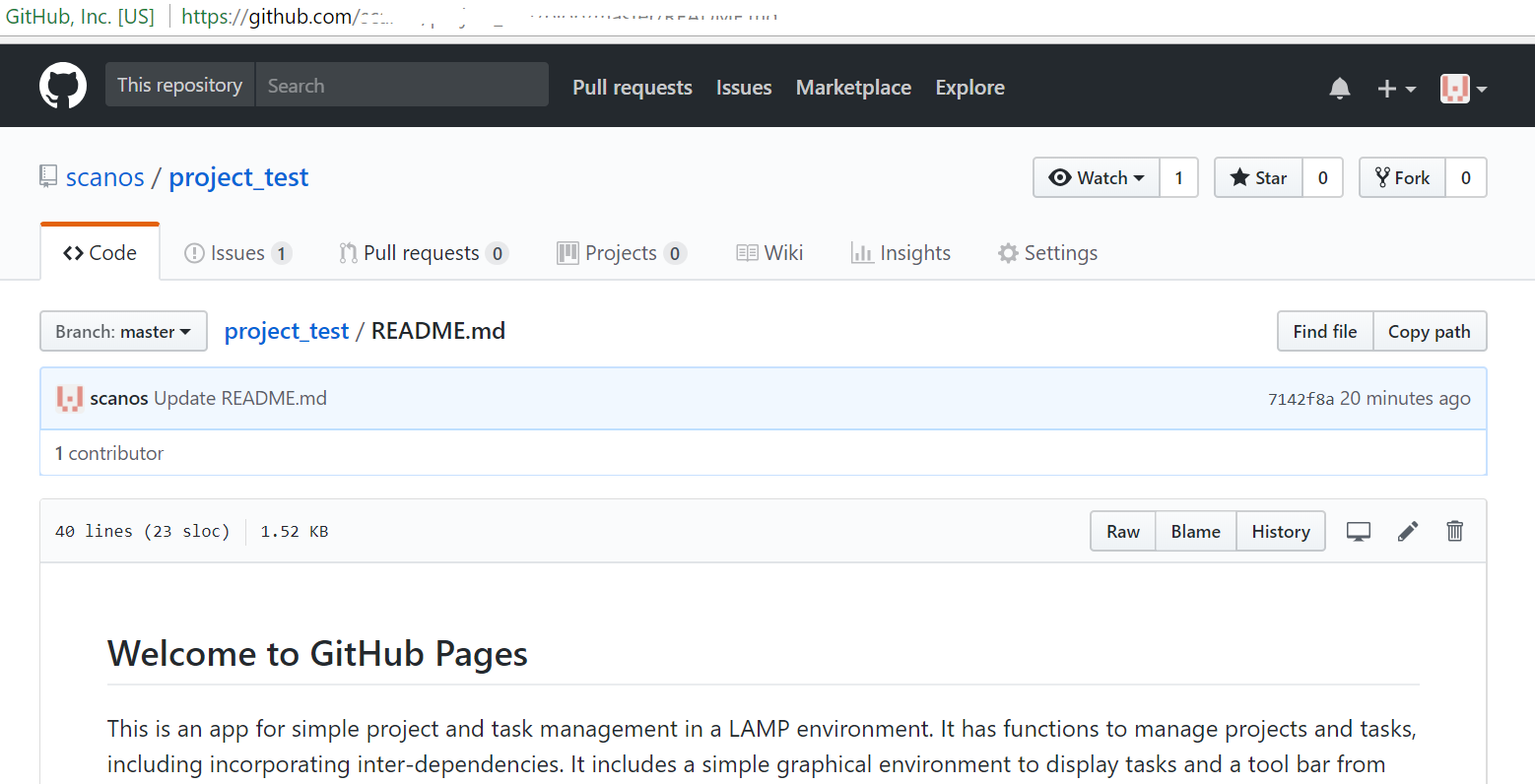The width and height of the screenshot is (1535, 784).
Task: Open the fork count 0
Action: (x=1466, y=177)
